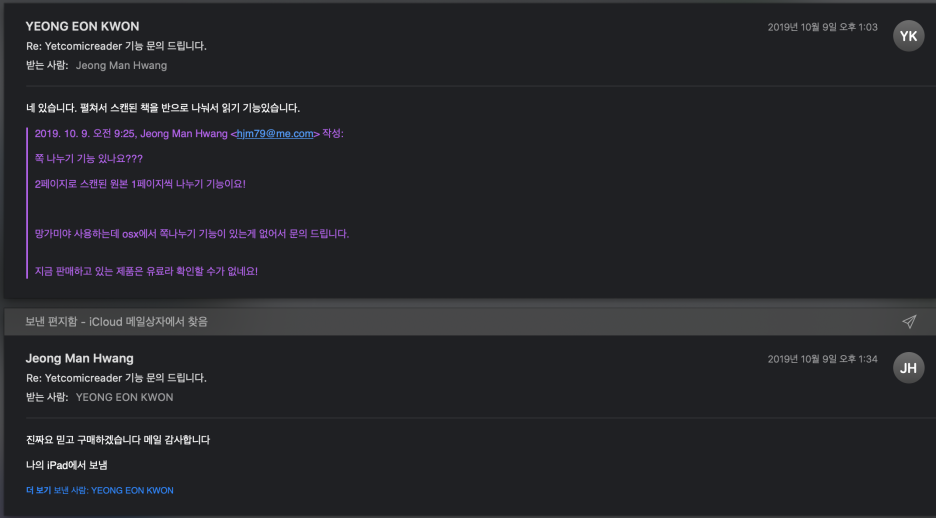Click quoted line 쪽 나누기 기능 있나요???

(x=89, y=158)
